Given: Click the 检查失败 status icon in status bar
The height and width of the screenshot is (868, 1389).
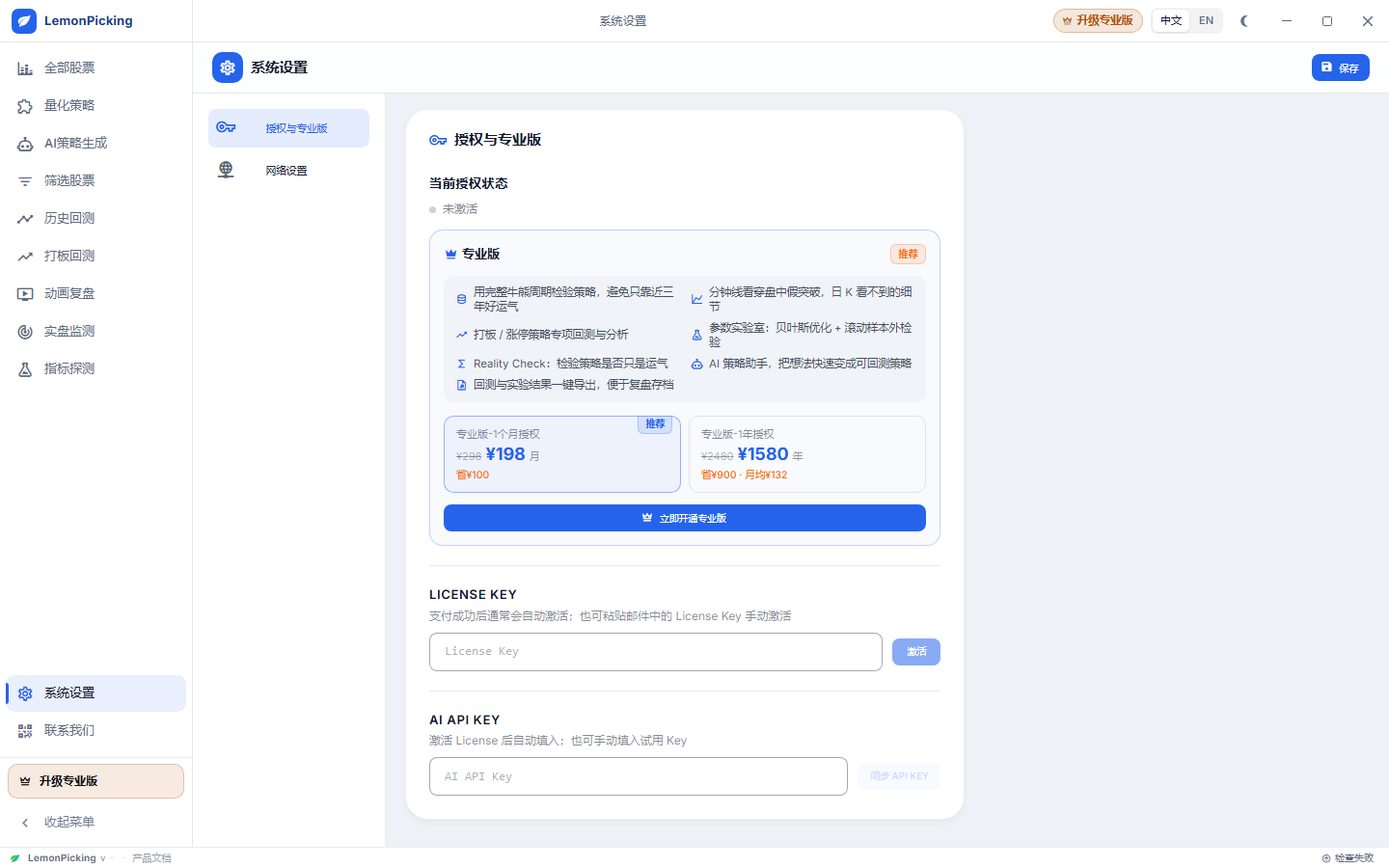Looking at the screenshot, I should coord(1326,858).
